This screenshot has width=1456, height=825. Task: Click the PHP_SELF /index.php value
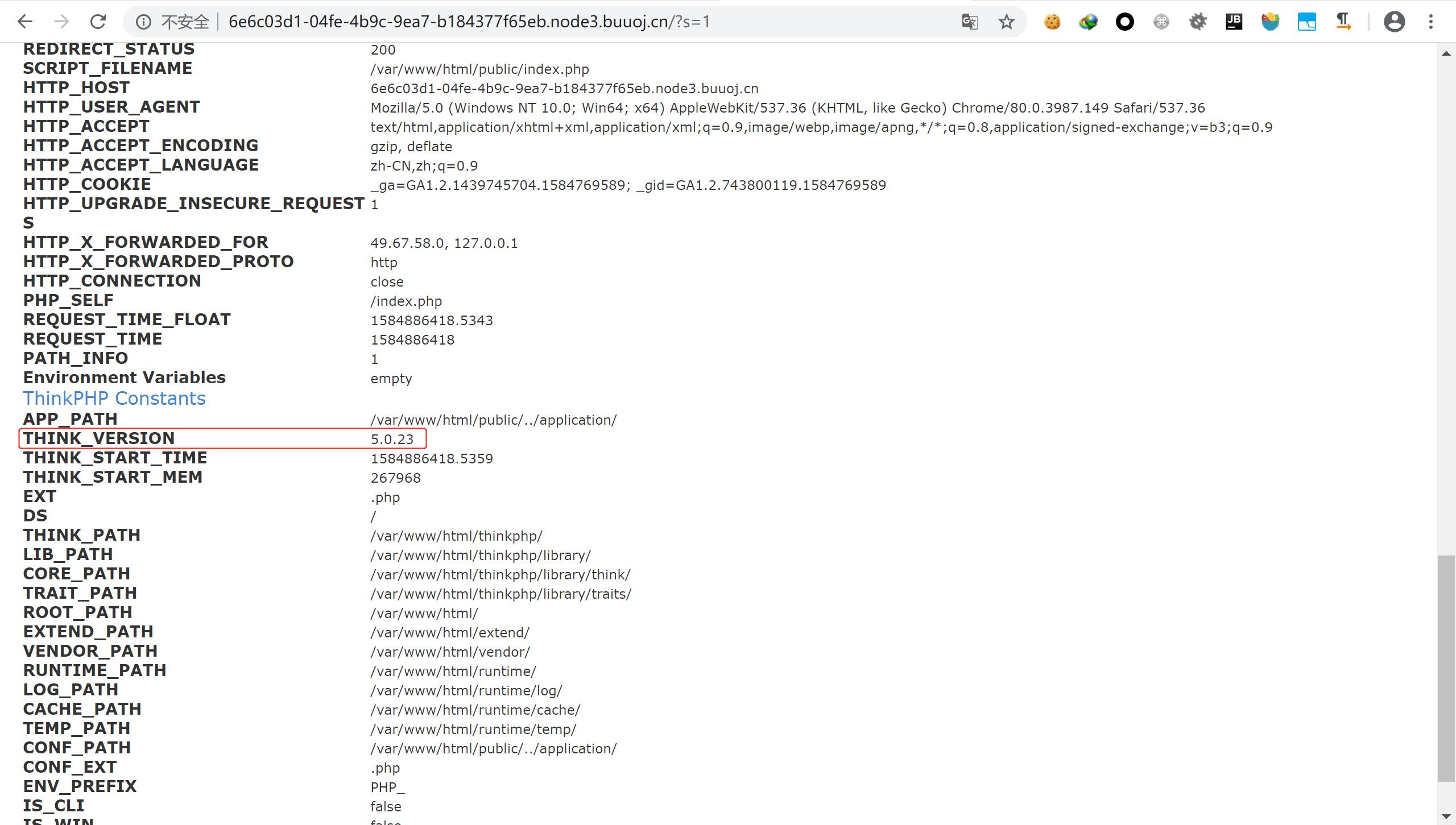406,301
